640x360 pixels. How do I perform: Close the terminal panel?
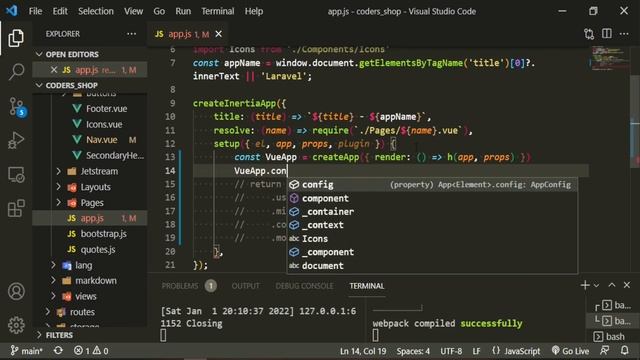tap(627, 285)
